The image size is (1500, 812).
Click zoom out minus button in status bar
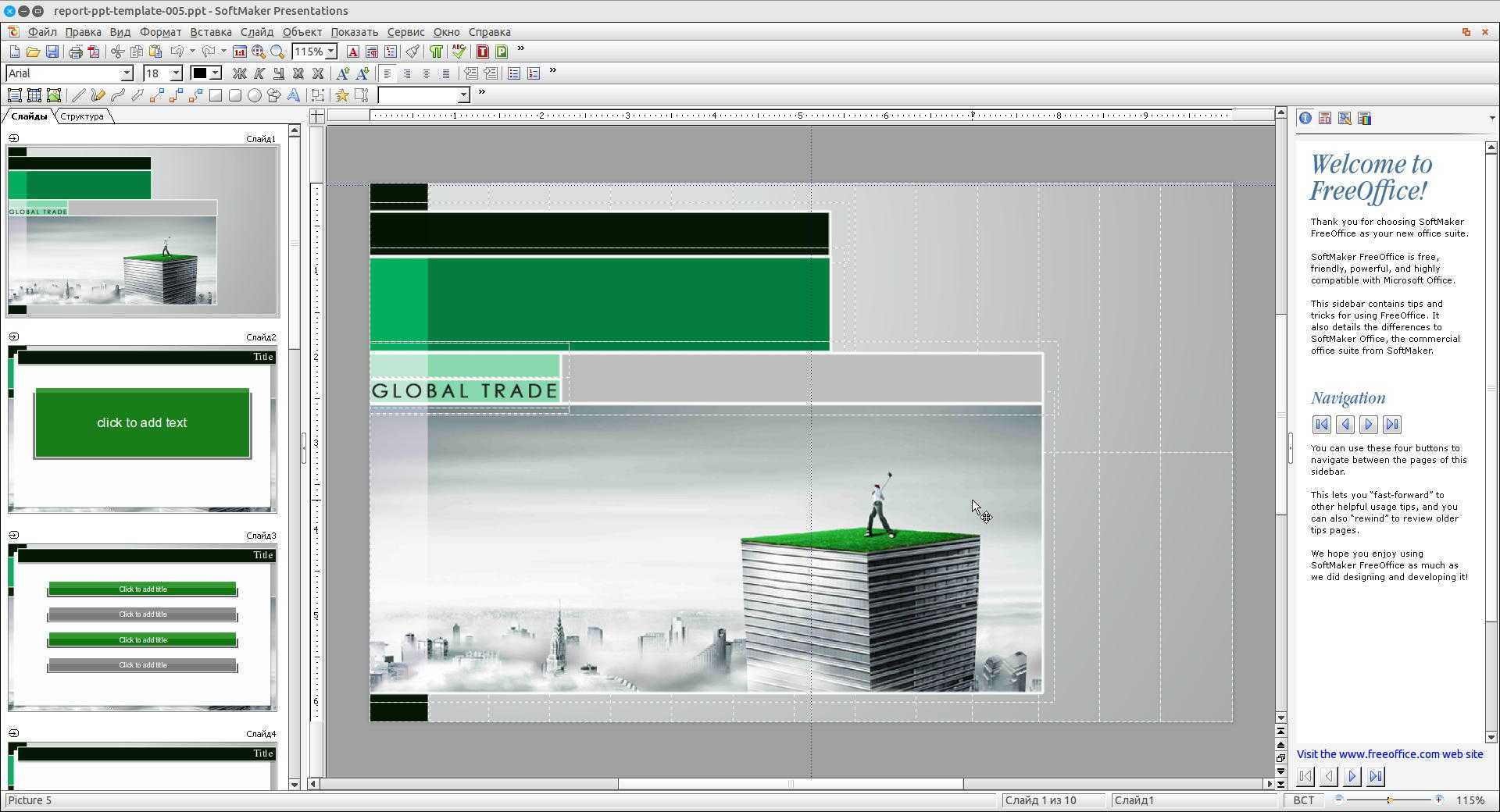coord(1339,800)
